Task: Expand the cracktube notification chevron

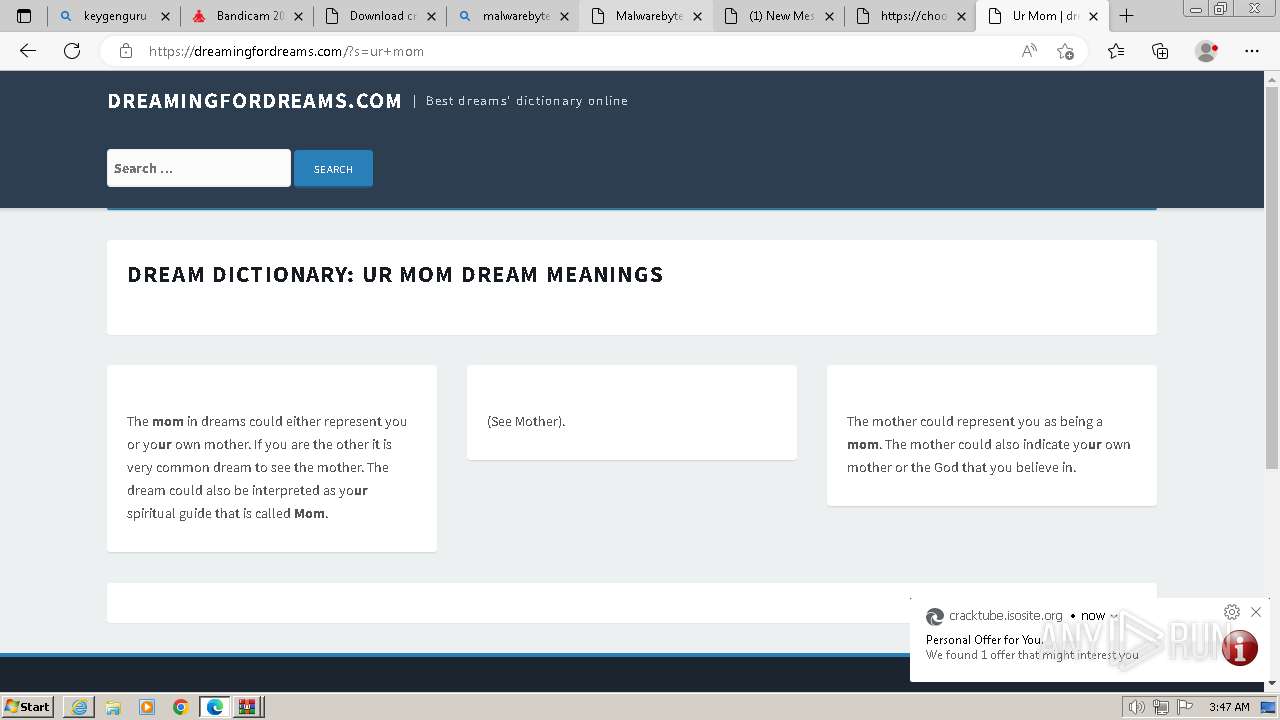Action: 1115,616
